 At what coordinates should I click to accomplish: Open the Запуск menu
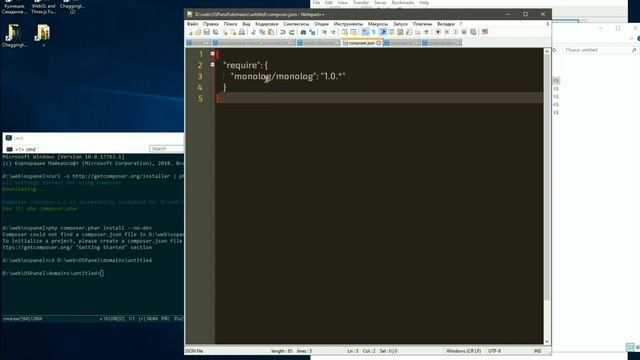400,24
